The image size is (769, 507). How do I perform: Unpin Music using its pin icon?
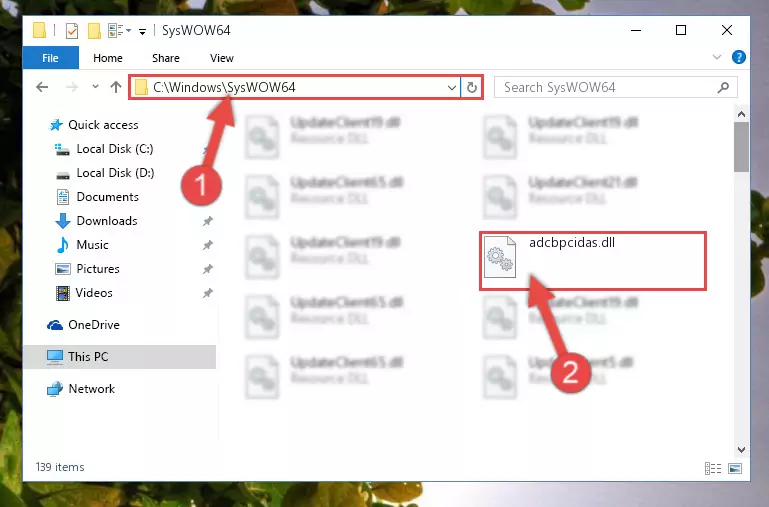coord(207,246)
